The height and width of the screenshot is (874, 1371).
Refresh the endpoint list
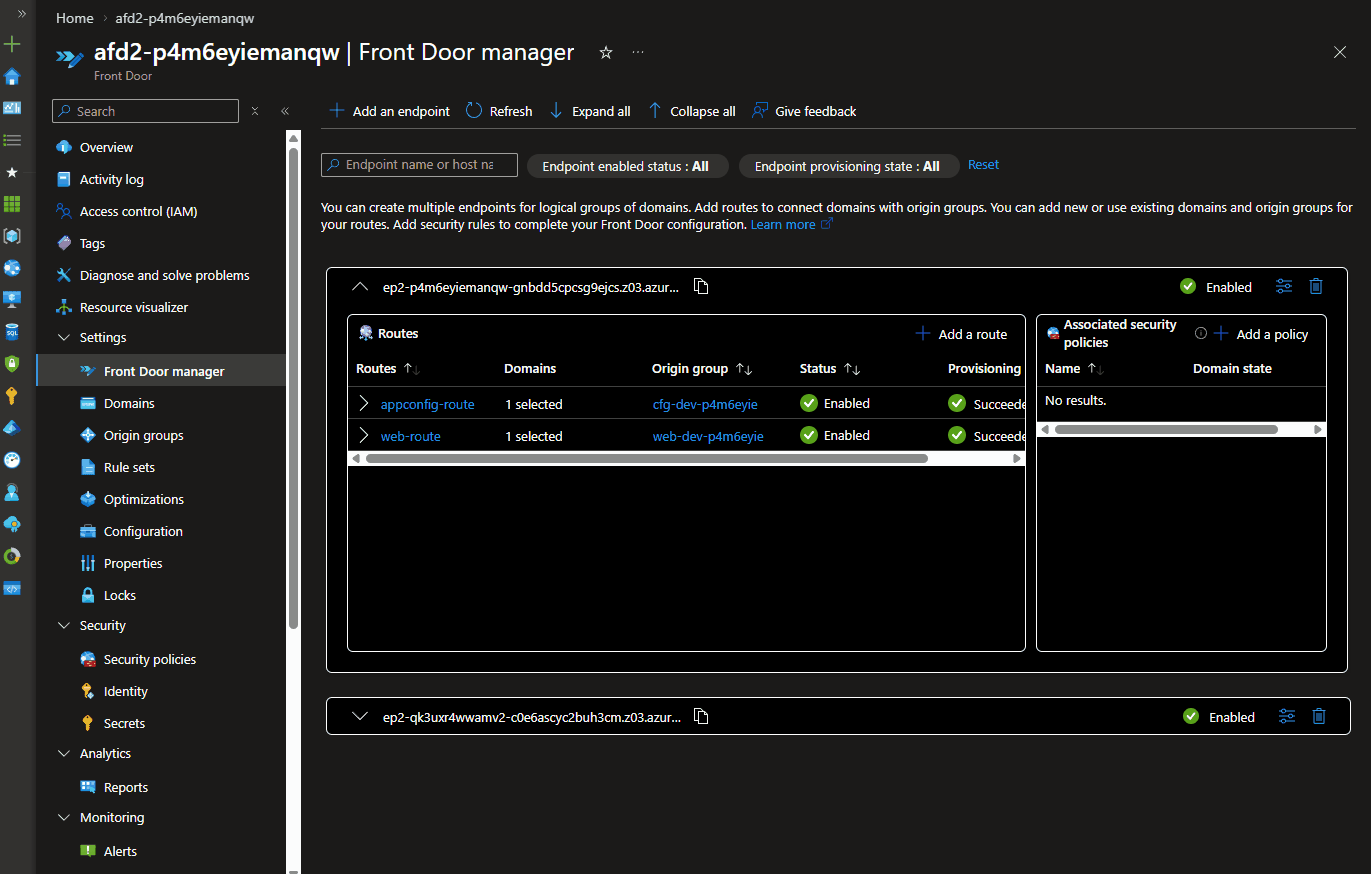(x=498, y=111)
